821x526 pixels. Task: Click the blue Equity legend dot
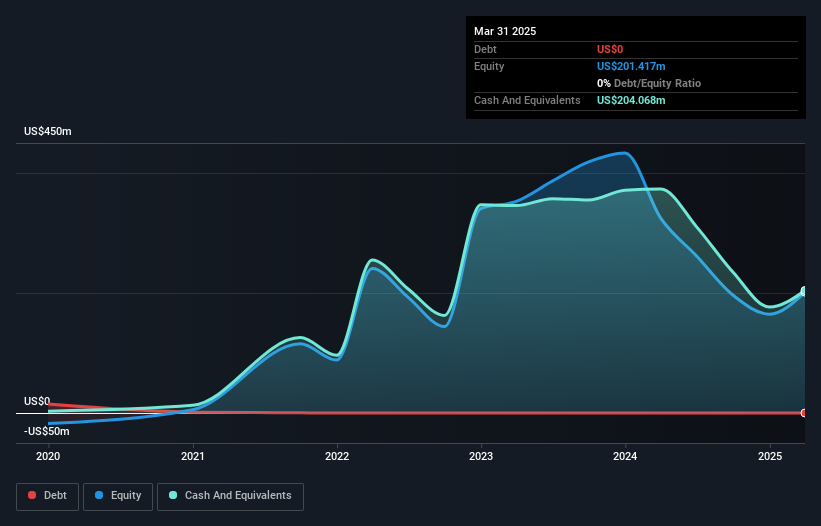coord(99,495)
